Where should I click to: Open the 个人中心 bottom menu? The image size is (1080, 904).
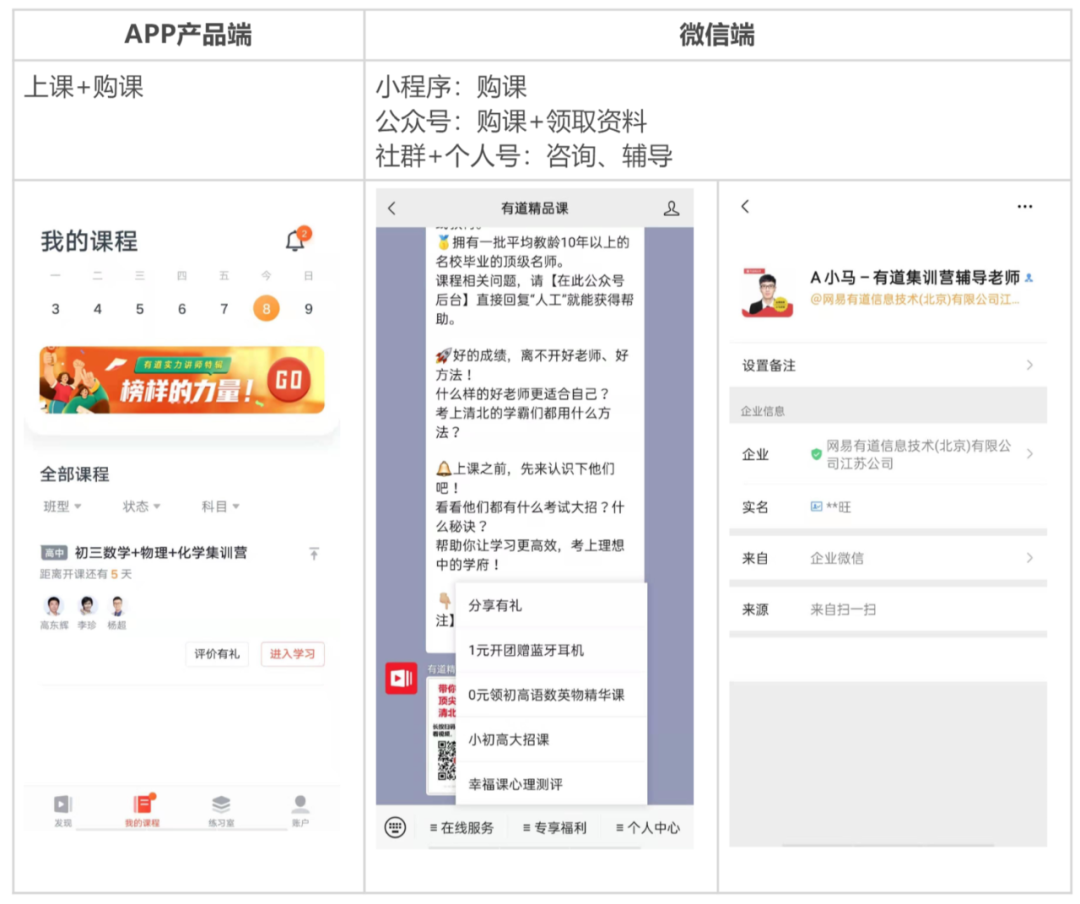click(647, 828)
